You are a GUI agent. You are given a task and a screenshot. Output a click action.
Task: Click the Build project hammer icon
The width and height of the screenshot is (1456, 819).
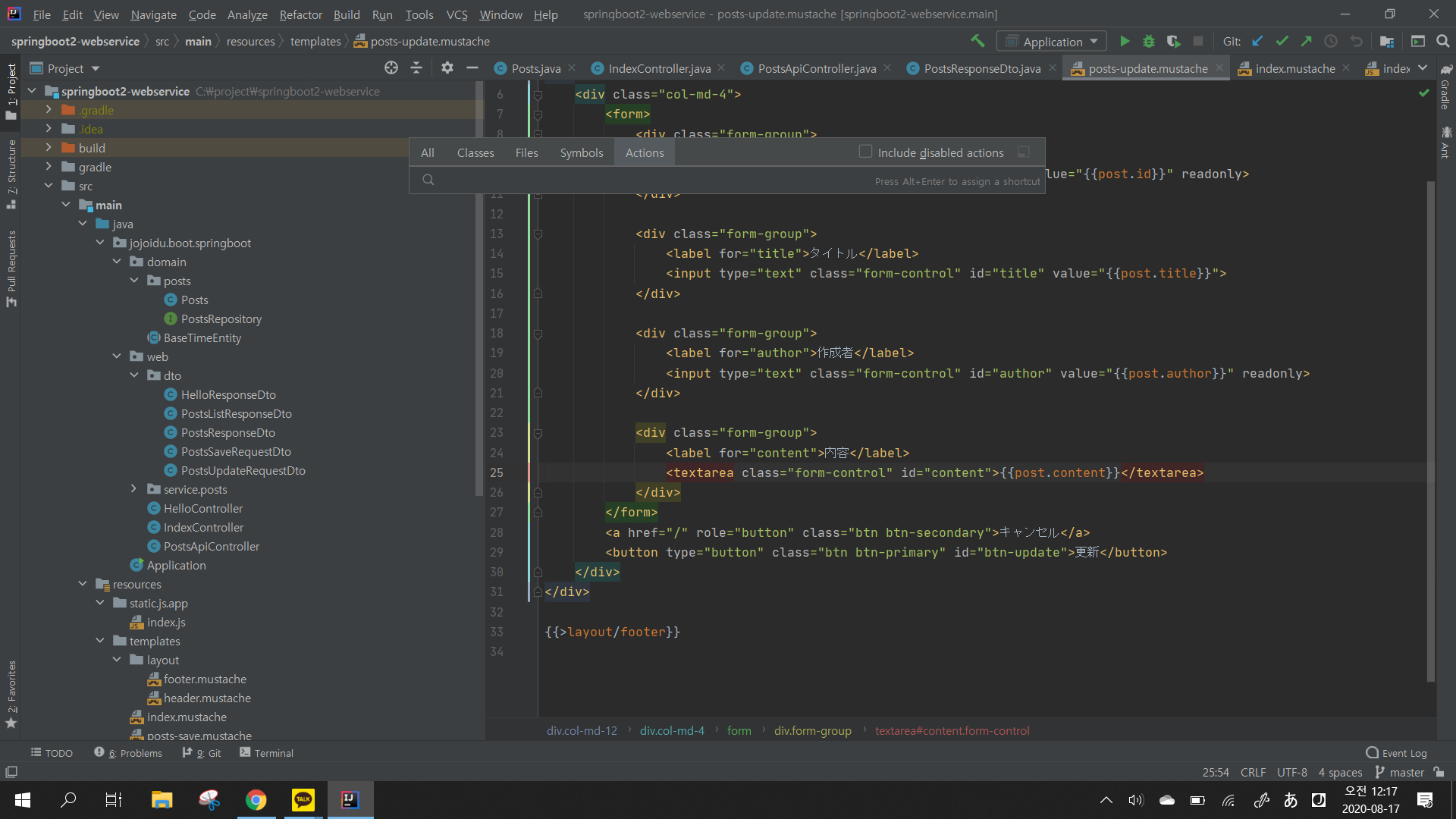click(x=977, y=41)
